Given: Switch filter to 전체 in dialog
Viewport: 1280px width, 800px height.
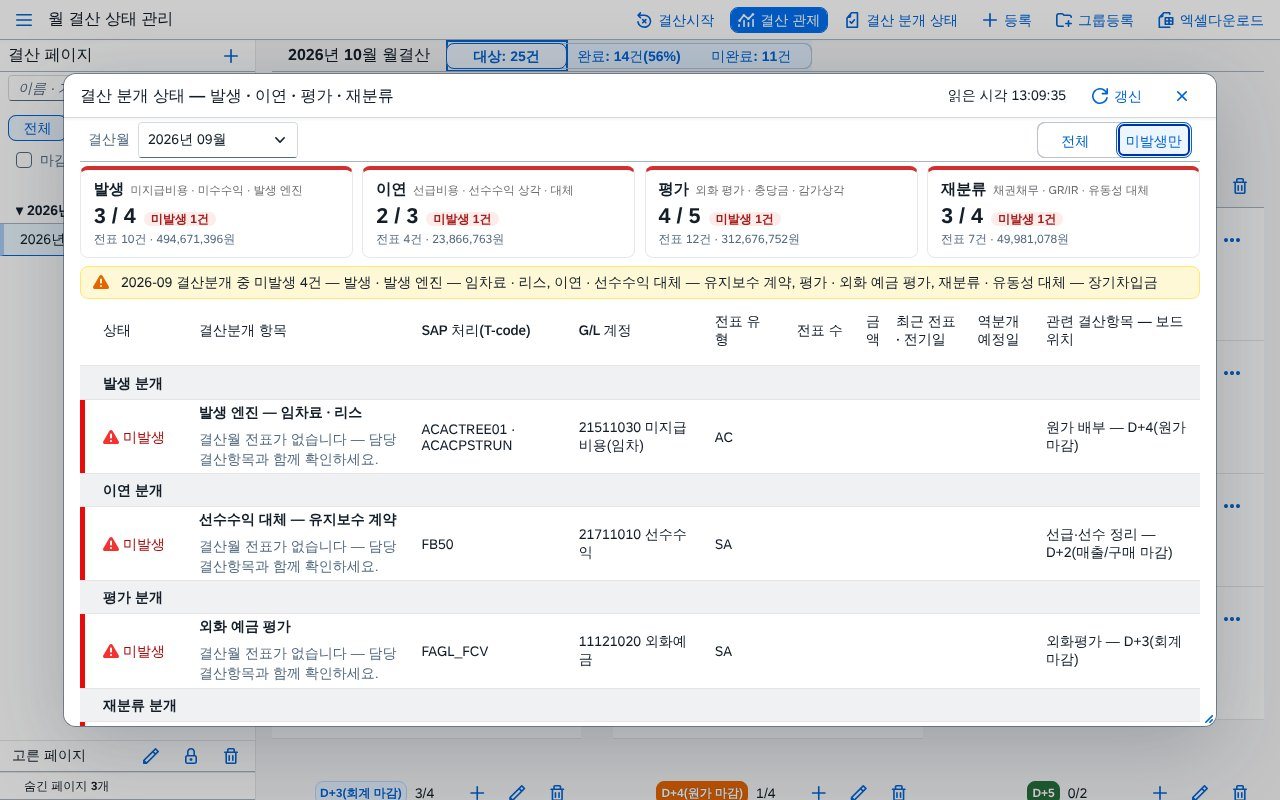Looking at the screenshot, I should 1075,141.
